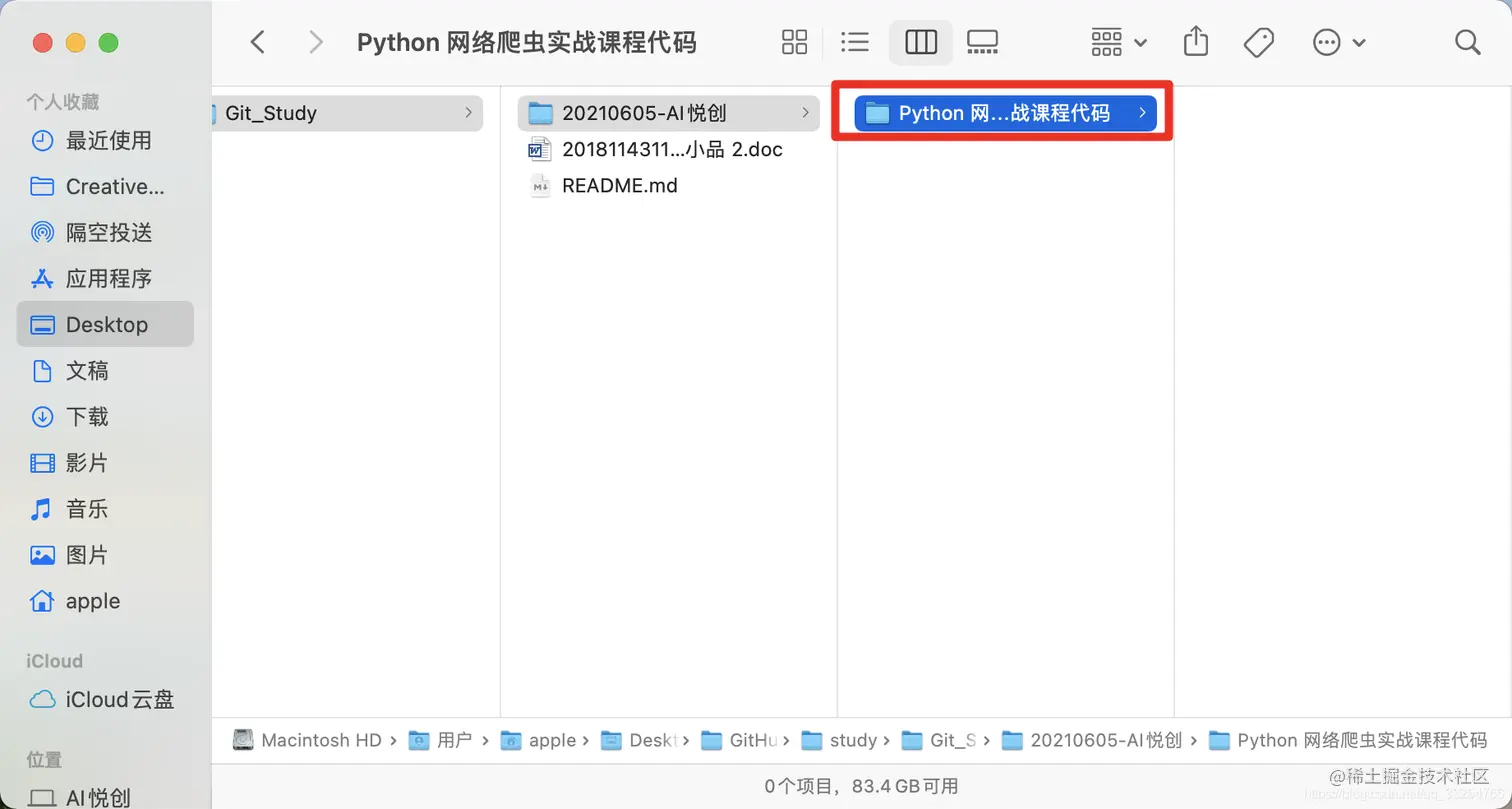Viewport: 1512px width, 809px height.
Task: Go forward with the right chevron button
Action: coord(316,42)
